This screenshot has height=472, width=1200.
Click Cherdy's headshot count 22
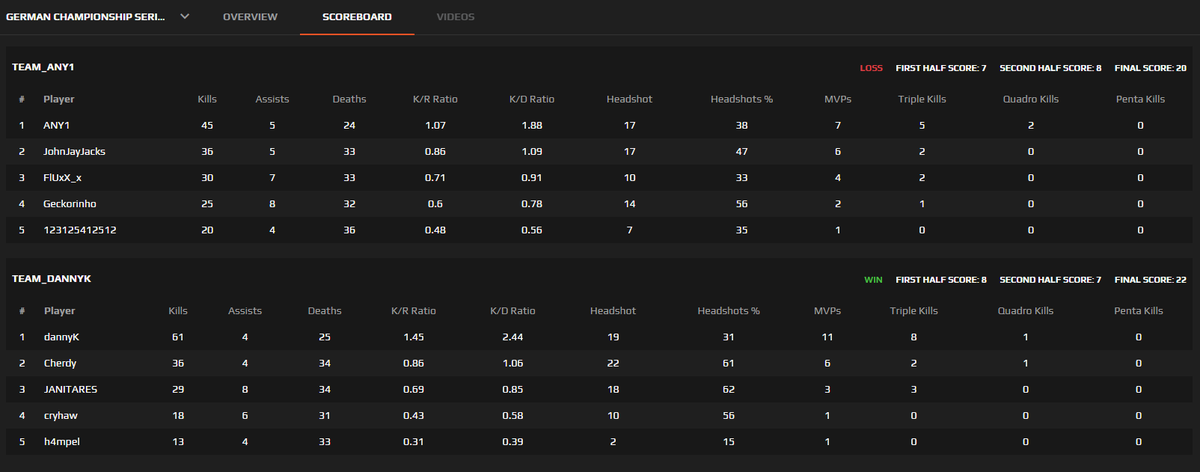click(x=615, y=364)
